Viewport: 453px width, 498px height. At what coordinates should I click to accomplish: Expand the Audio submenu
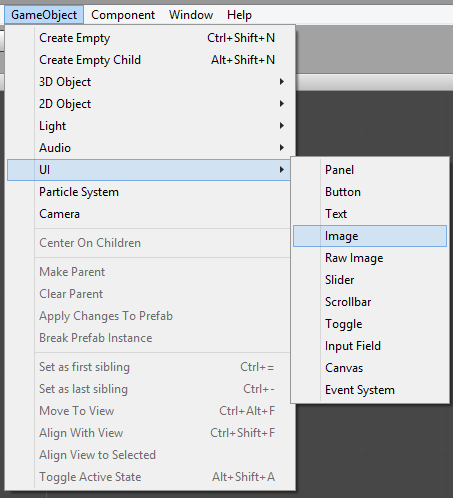coord(149,148)
